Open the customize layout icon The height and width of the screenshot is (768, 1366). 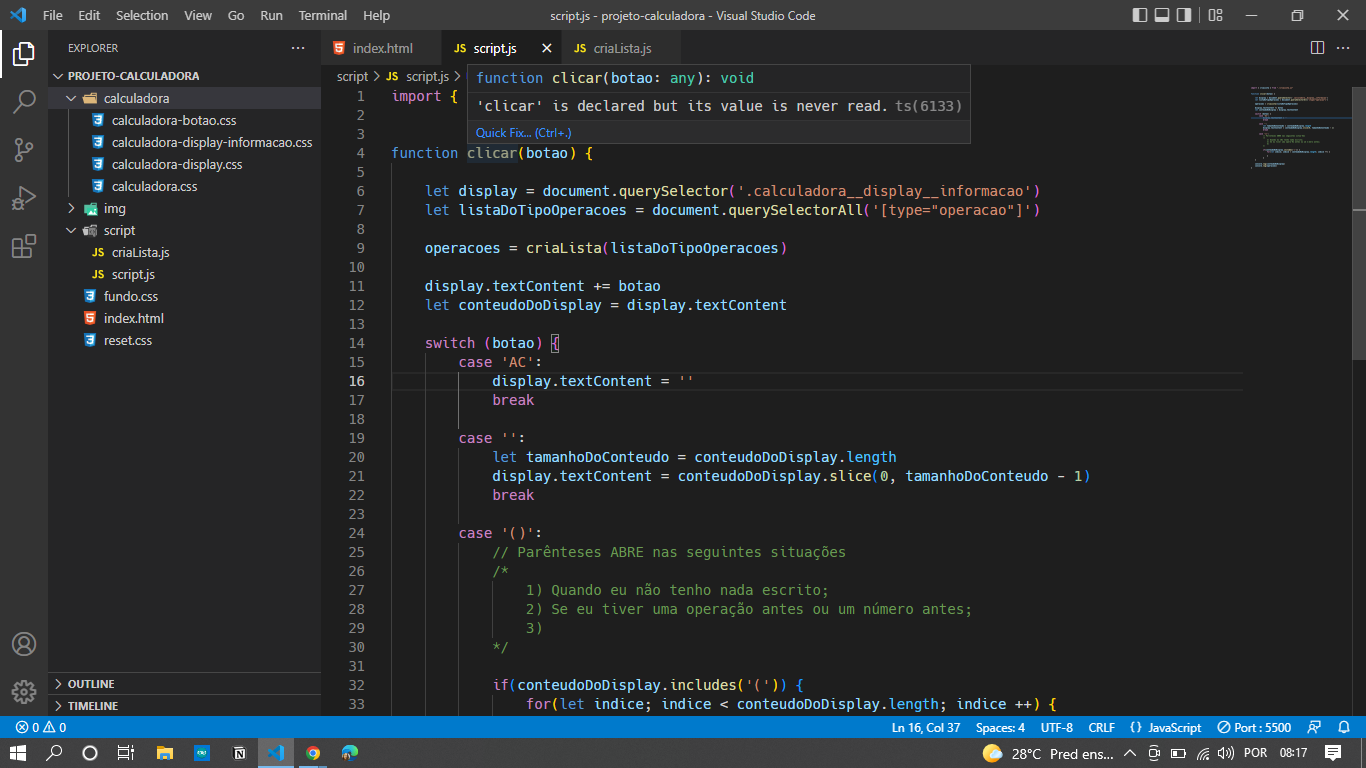1215,15
